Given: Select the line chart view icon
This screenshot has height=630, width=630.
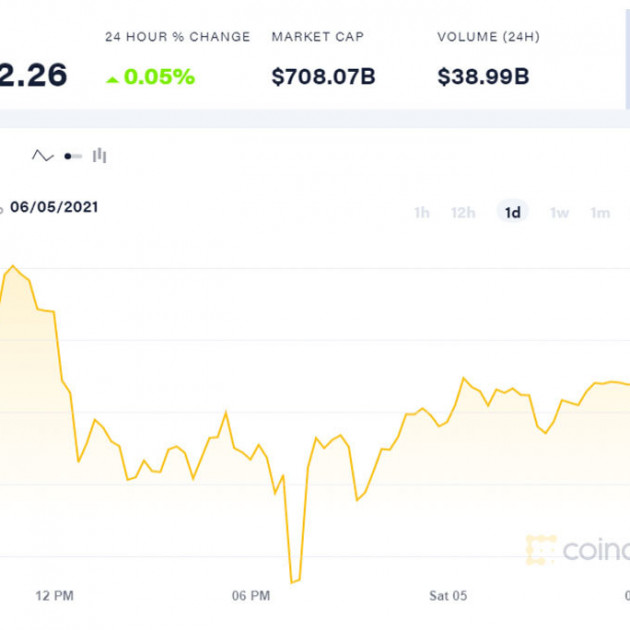Looking at the screenshot, I should pos(42,156).
